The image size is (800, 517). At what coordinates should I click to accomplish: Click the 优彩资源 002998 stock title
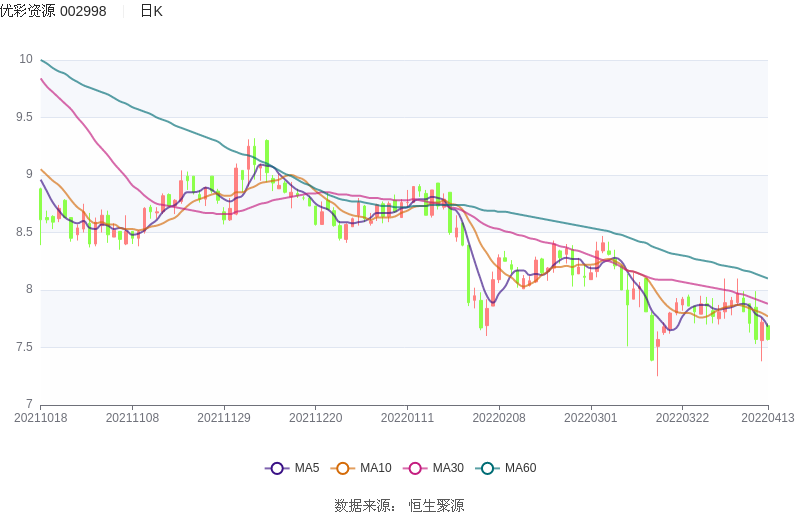pos(53,11)
